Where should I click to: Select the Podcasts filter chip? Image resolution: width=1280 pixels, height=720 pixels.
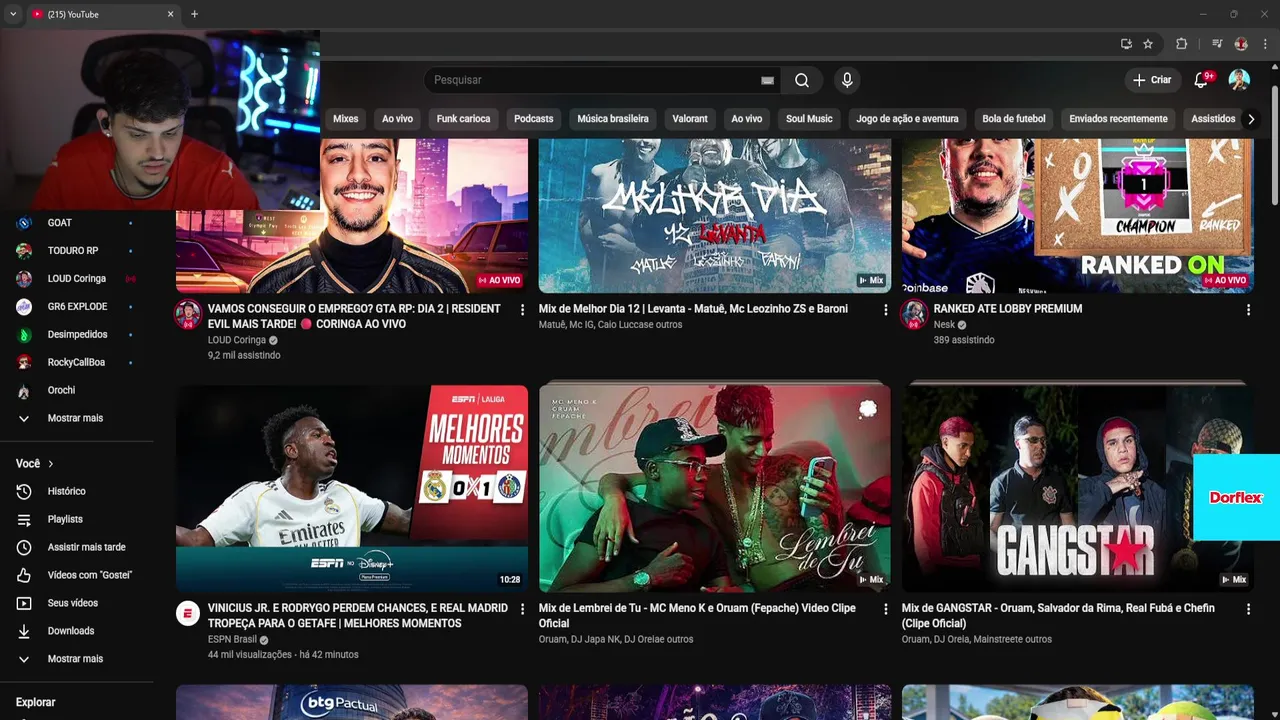click(533, 119)
